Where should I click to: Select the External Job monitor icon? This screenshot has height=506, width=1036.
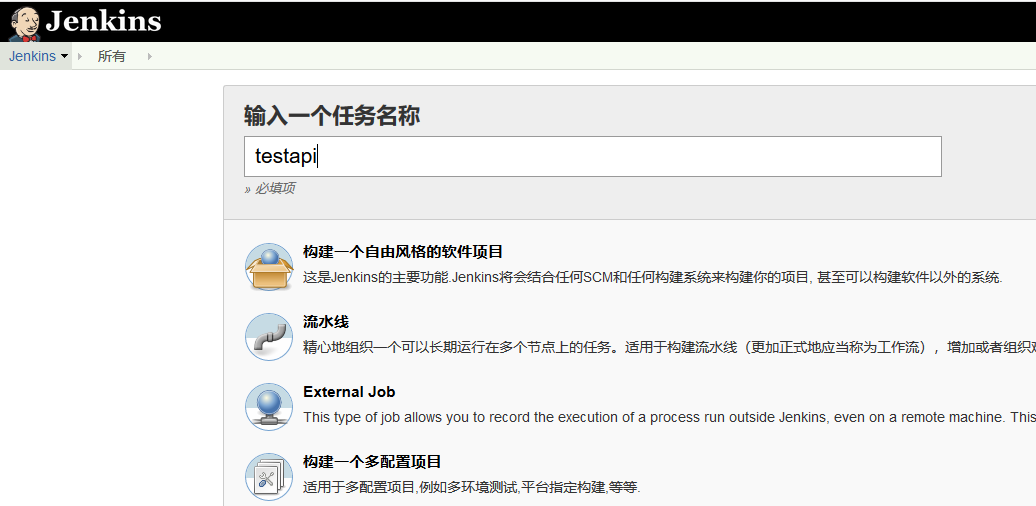point(268,407)
